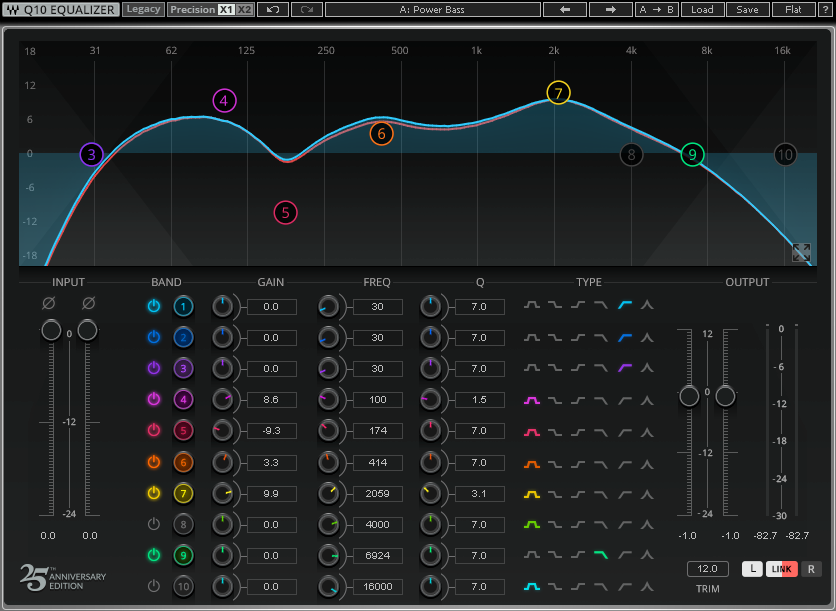836x611 pixels.
Task: Select band 7 node on the graph
Action: click(558, 93)
